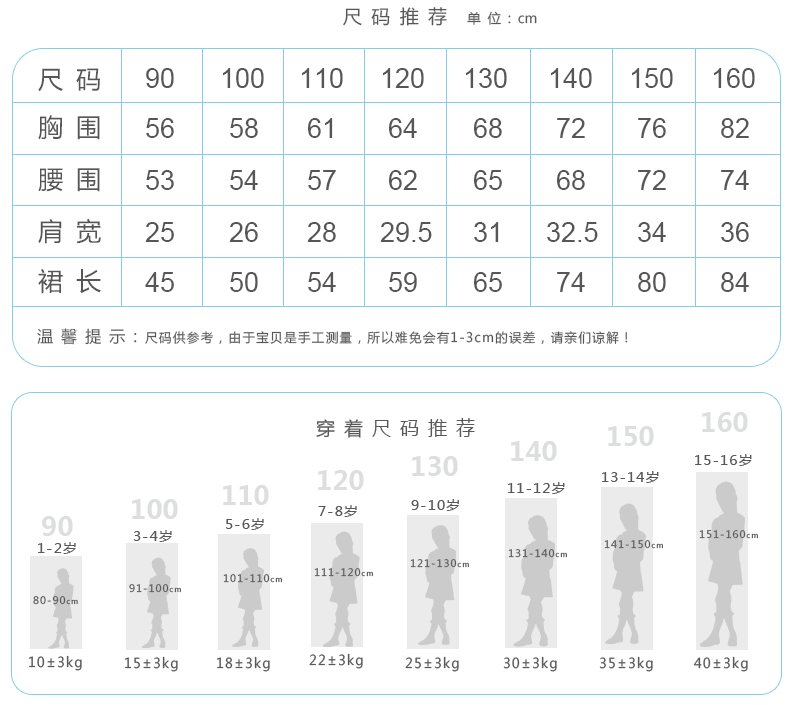Click the 穿着尺码推荐 section heading
The image size is (790, 705).
[395, 429]
